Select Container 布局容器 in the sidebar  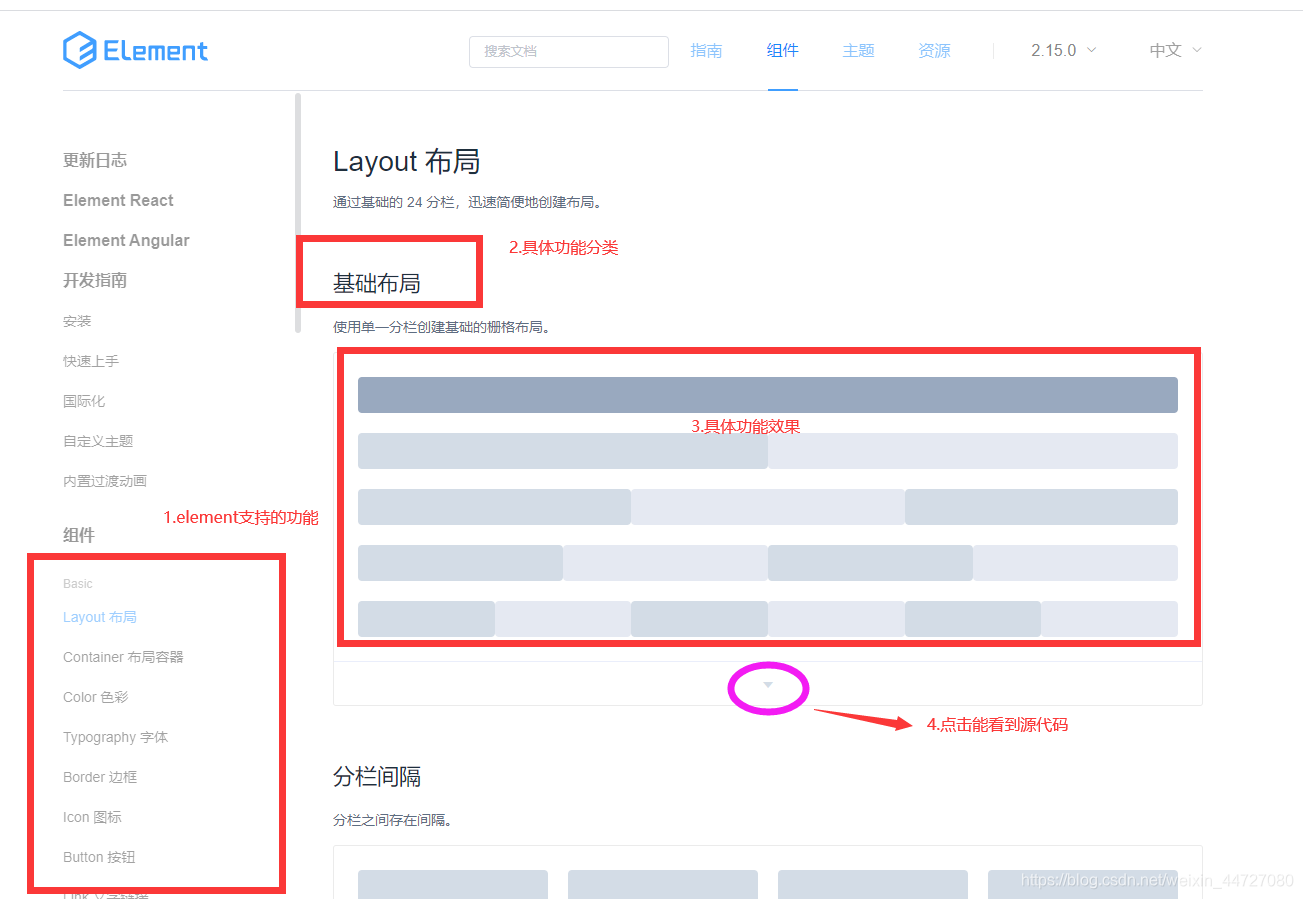click(123, 657)
